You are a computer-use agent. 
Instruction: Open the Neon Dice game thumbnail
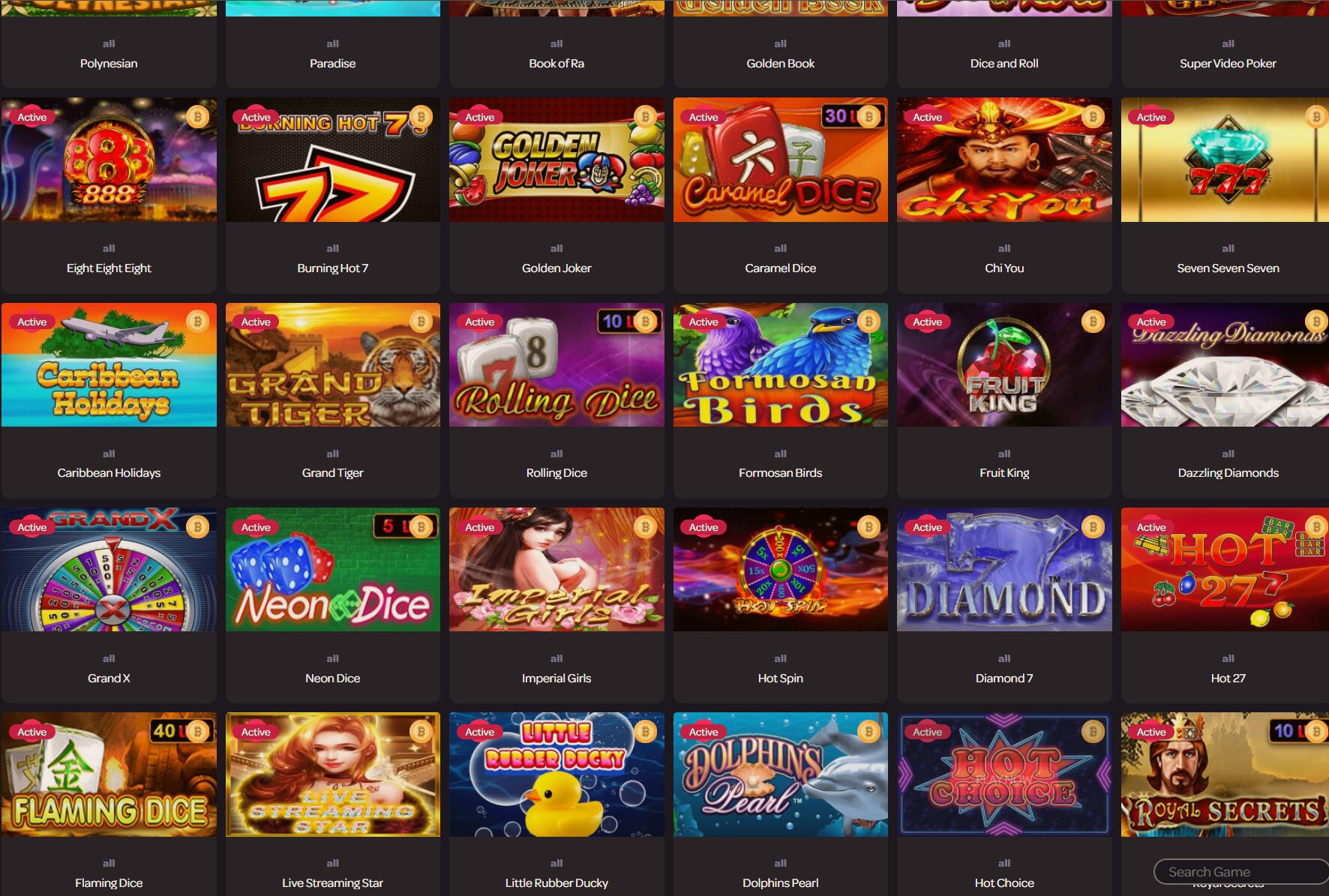pos(333,570)
